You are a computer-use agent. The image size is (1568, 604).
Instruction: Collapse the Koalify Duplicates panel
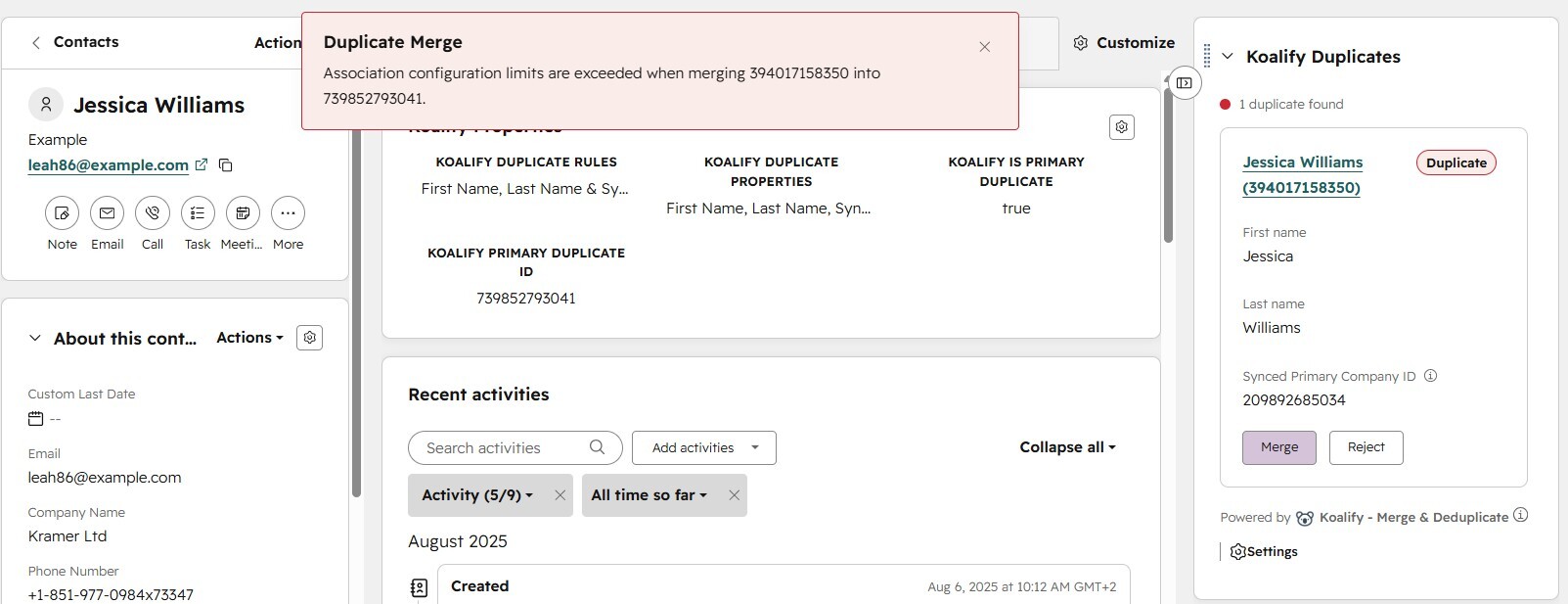click(x=1228, y=57)
